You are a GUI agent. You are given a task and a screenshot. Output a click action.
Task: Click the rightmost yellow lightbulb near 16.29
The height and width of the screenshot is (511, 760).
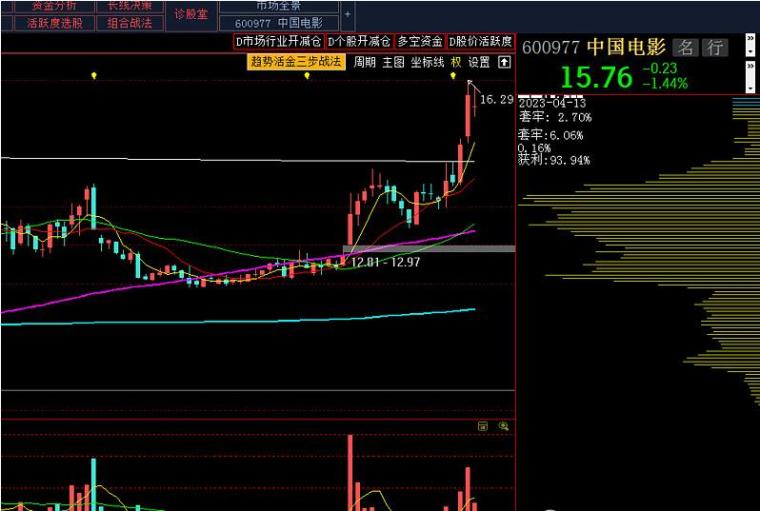[453, 76]
